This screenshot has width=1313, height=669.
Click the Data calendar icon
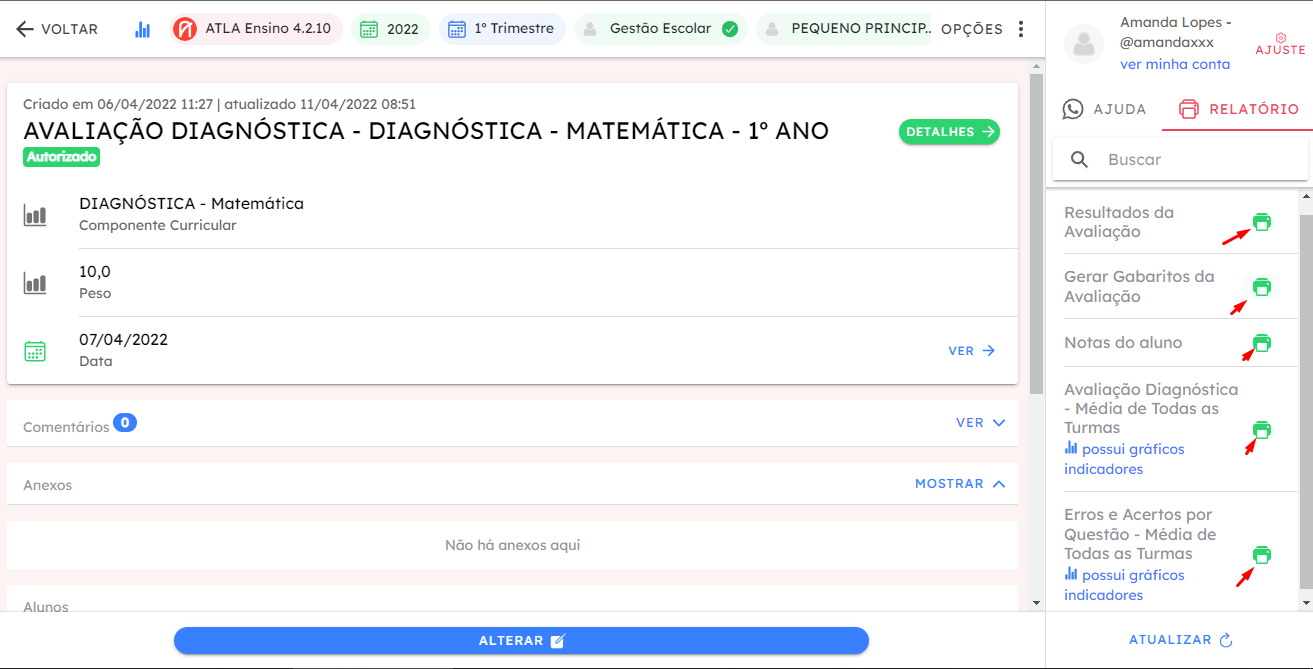[x=35, y=351]
